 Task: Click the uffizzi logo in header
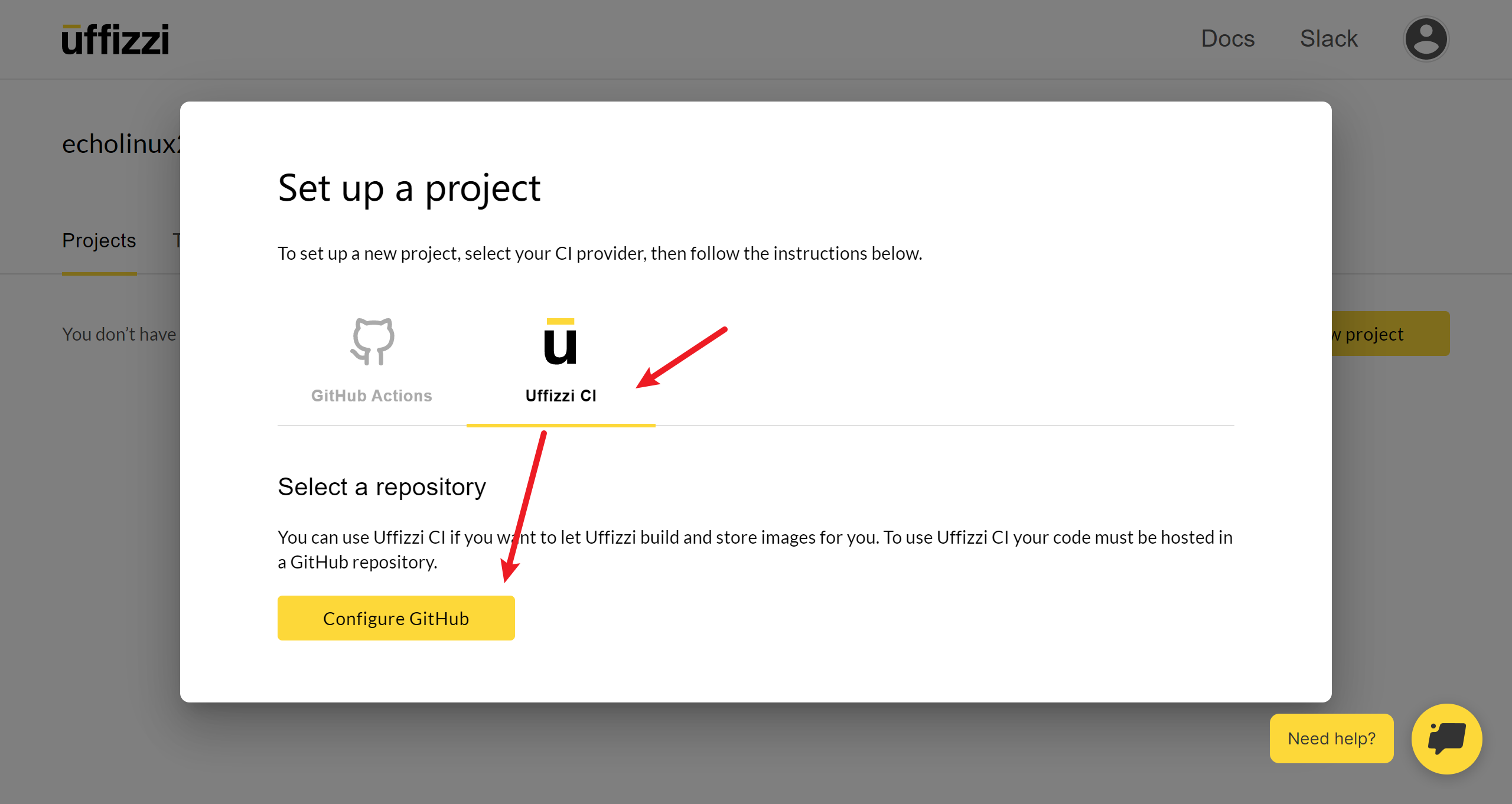pyautogui.click(x=115, y=40)
